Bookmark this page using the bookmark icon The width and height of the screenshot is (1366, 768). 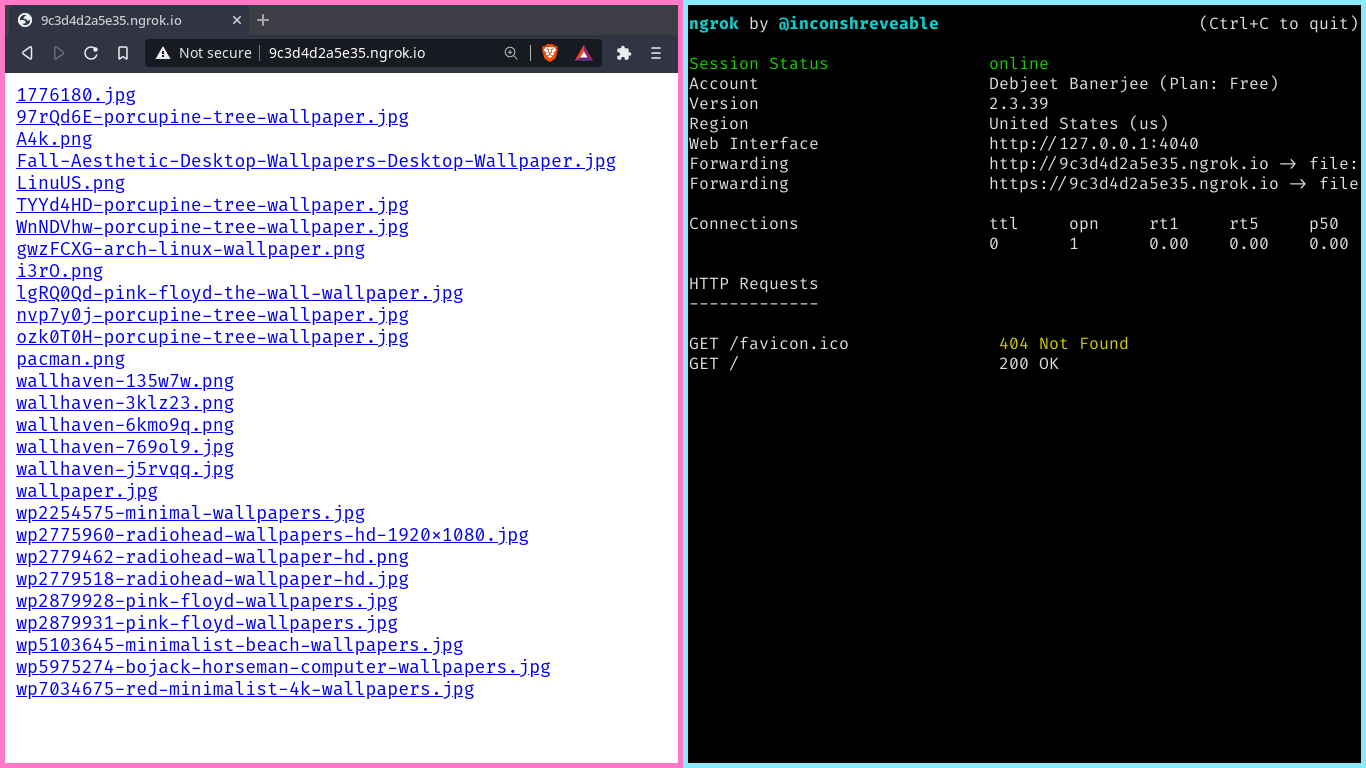click(122, 53)
